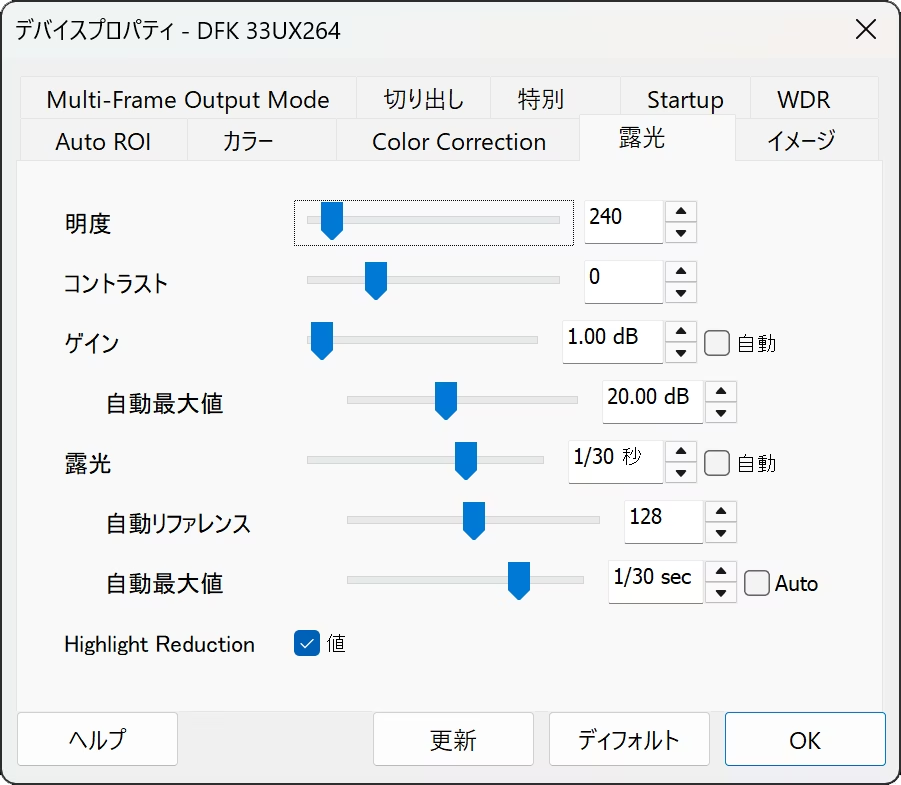Toggle Auto checkbox for exposure maximum

(x=757, y=583)
